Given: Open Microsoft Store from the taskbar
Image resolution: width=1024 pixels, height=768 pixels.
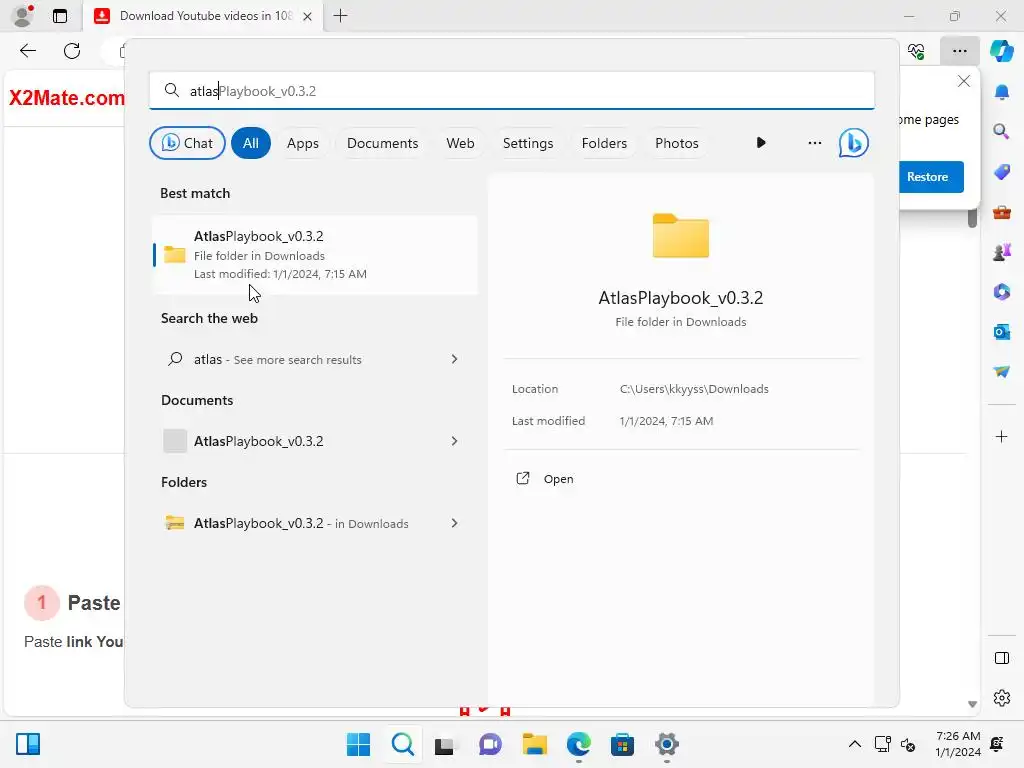Looking at the screenshot, I should point(622,744).
